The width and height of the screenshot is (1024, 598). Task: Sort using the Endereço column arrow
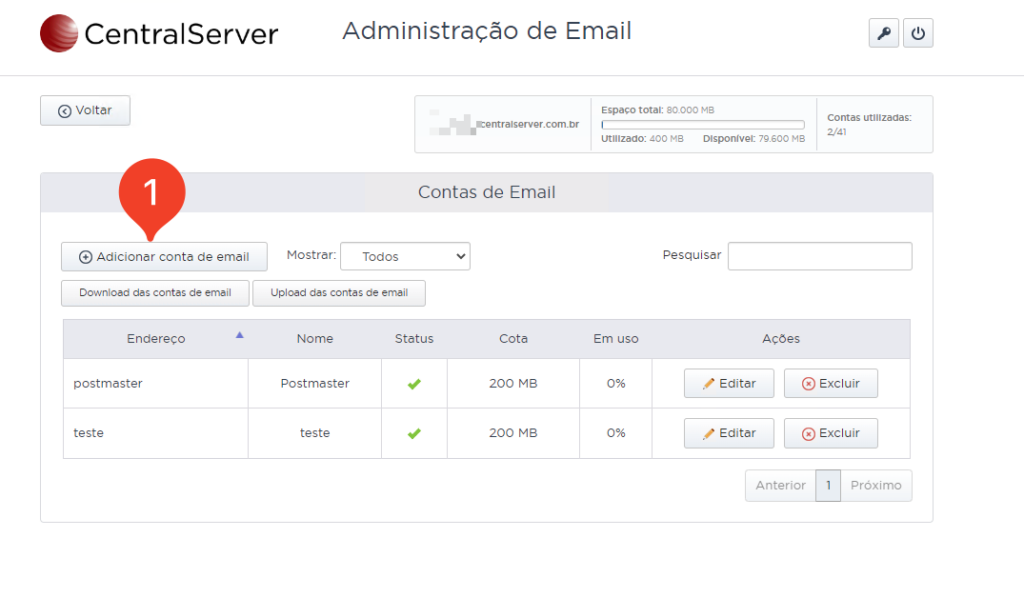pyautogui.click(x=239, y=335)
